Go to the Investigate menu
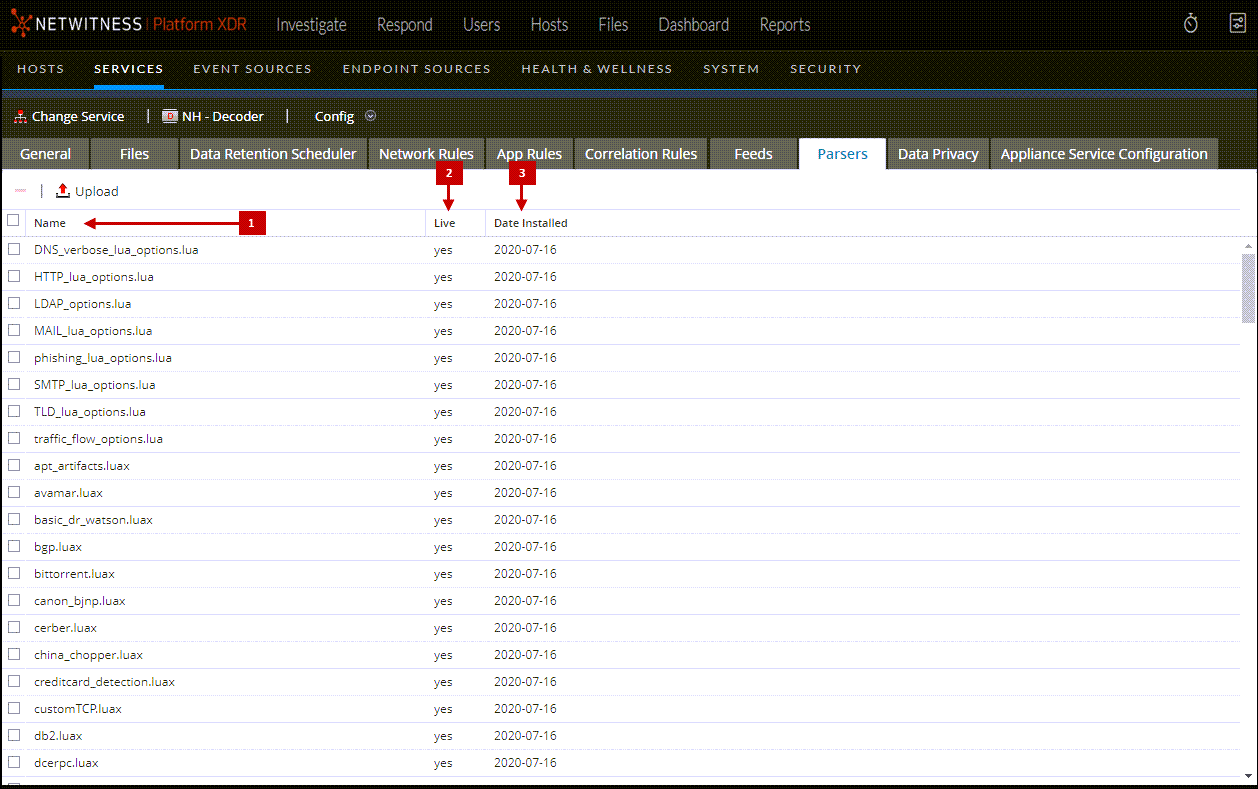The width and height of the screenshot is (1258, 789). 311,25
